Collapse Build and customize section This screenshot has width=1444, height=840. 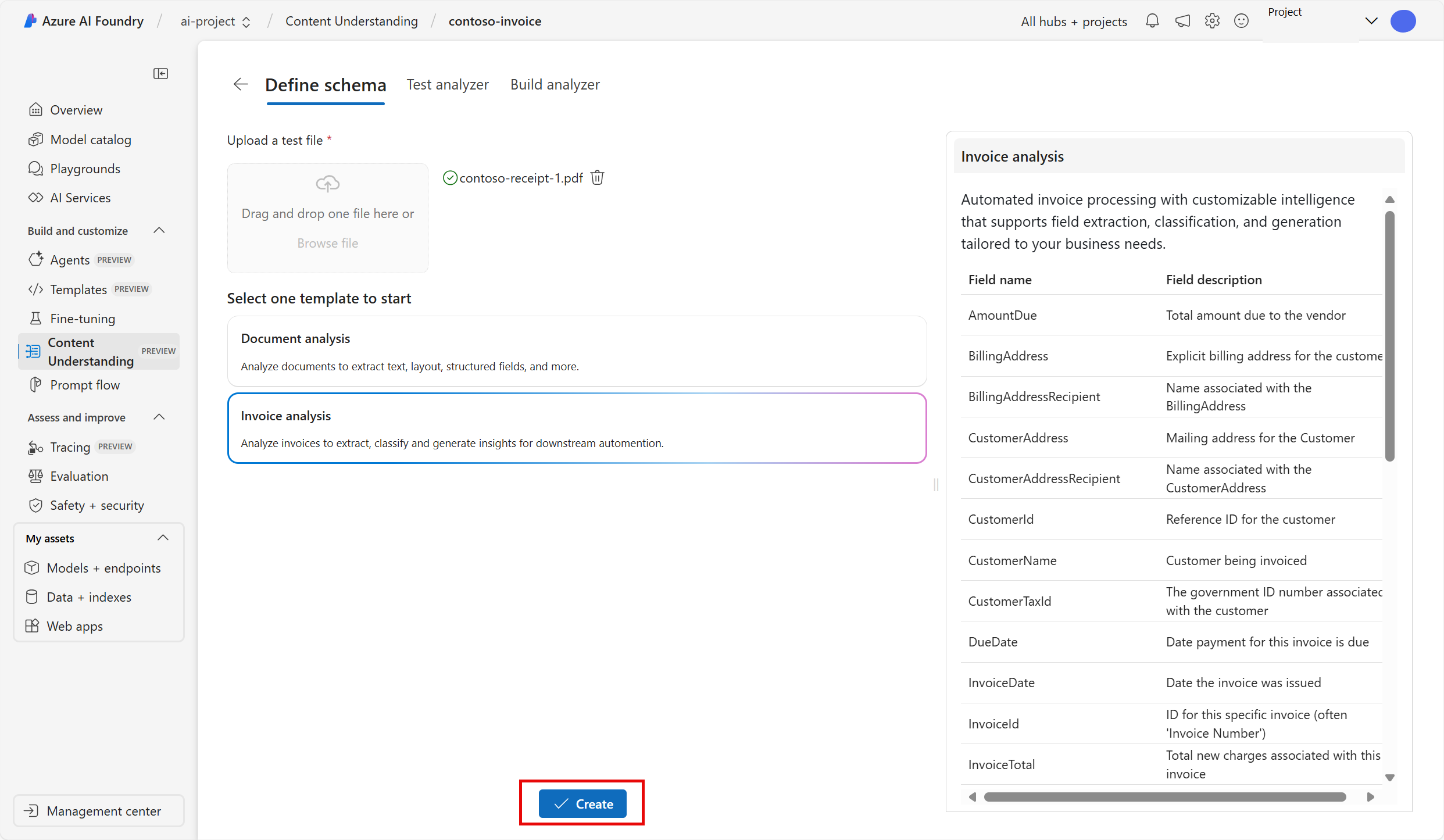coord(159,231)
